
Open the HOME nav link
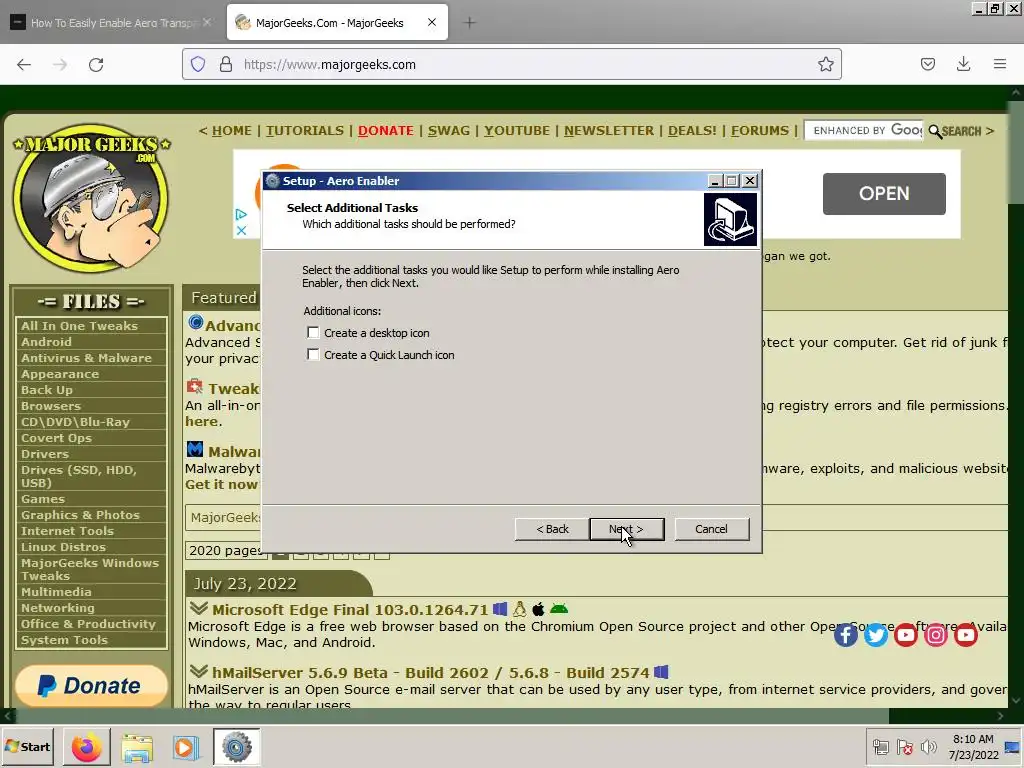click(x=232, y=131)
